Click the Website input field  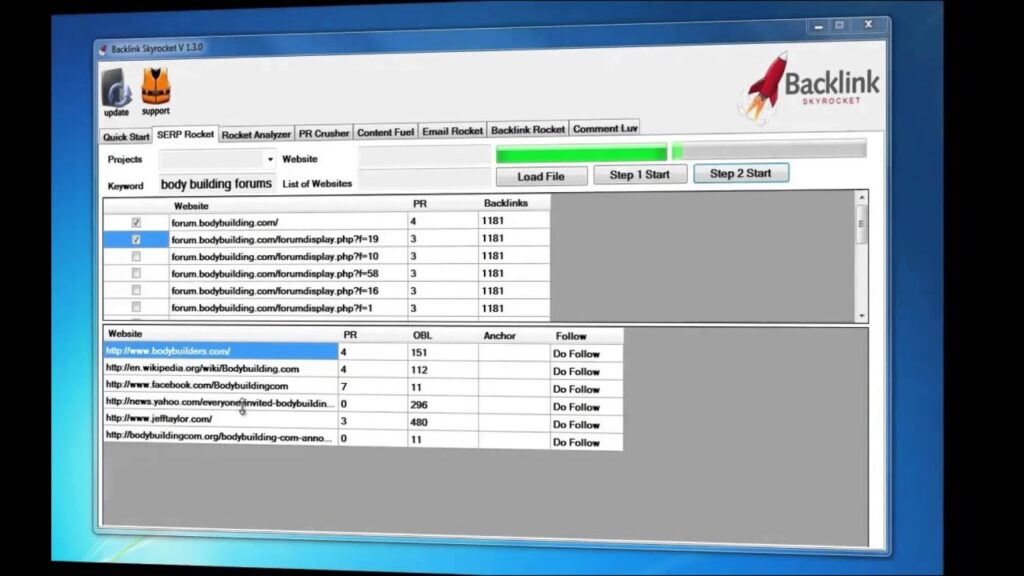pyautogui.click(x=424, y=156)
